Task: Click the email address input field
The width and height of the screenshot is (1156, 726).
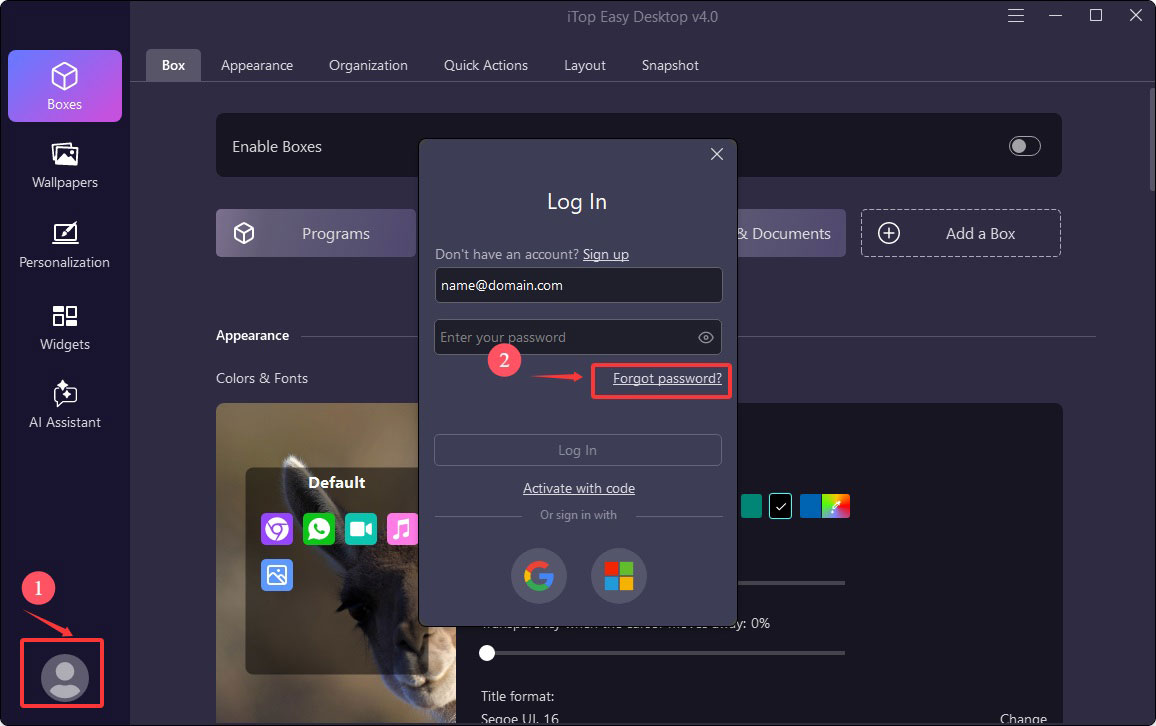Action: [578, 285]
